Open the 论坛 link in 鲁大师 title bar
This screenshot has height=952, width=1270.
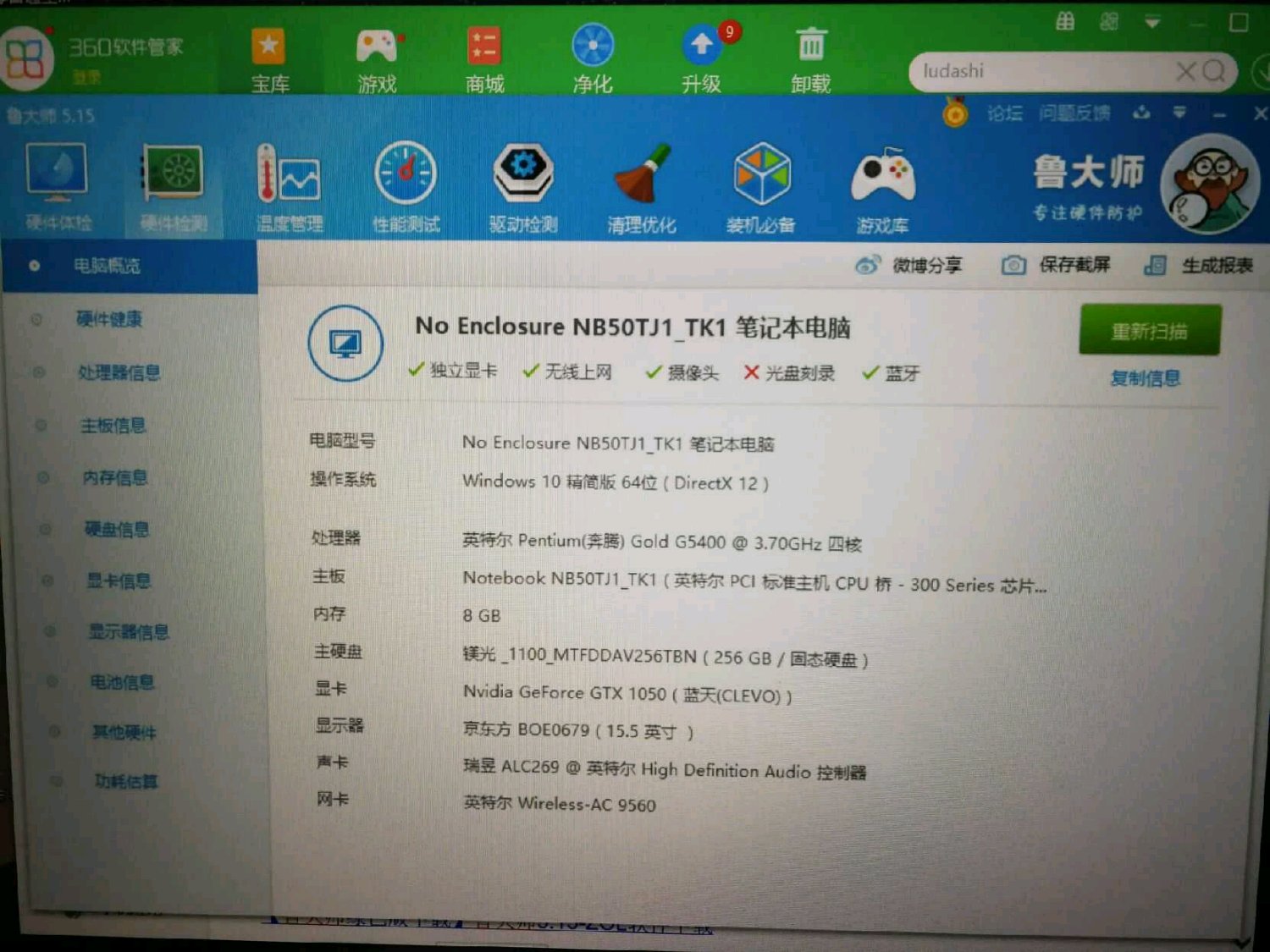click(1005, 113)
